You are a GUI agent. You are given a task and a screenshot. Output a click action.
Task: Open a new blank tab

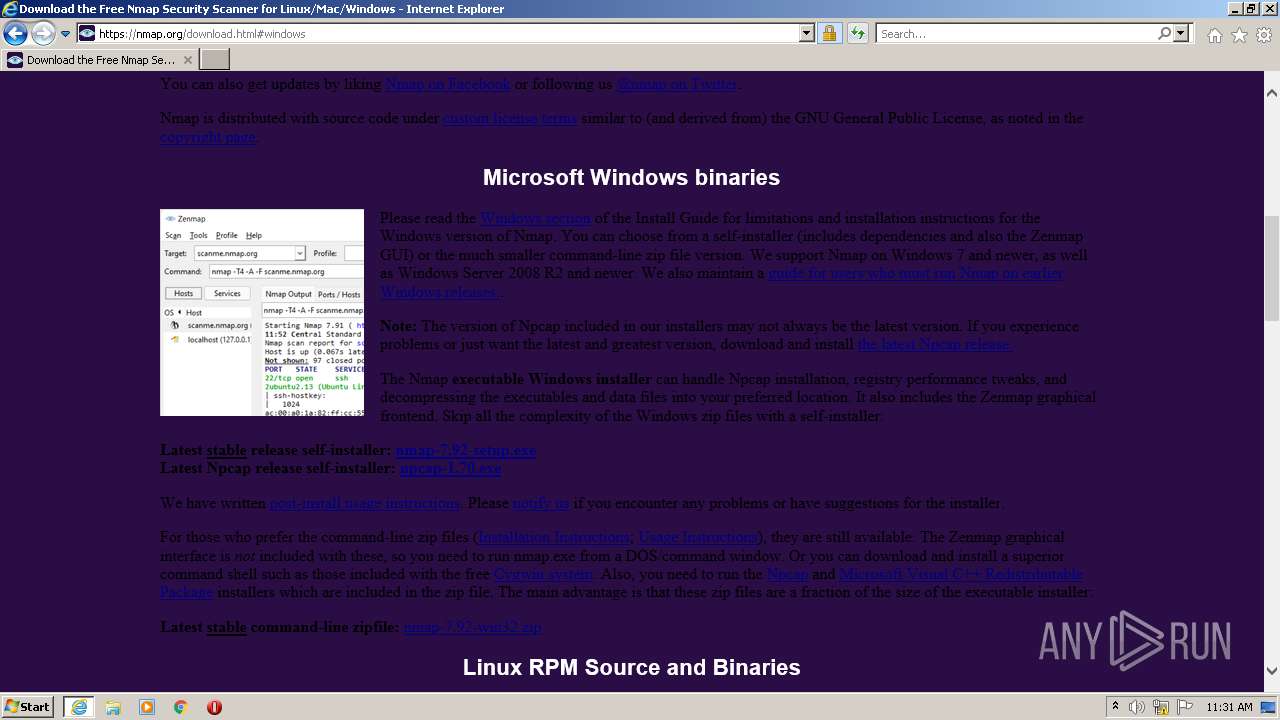(x=215, y=60)
